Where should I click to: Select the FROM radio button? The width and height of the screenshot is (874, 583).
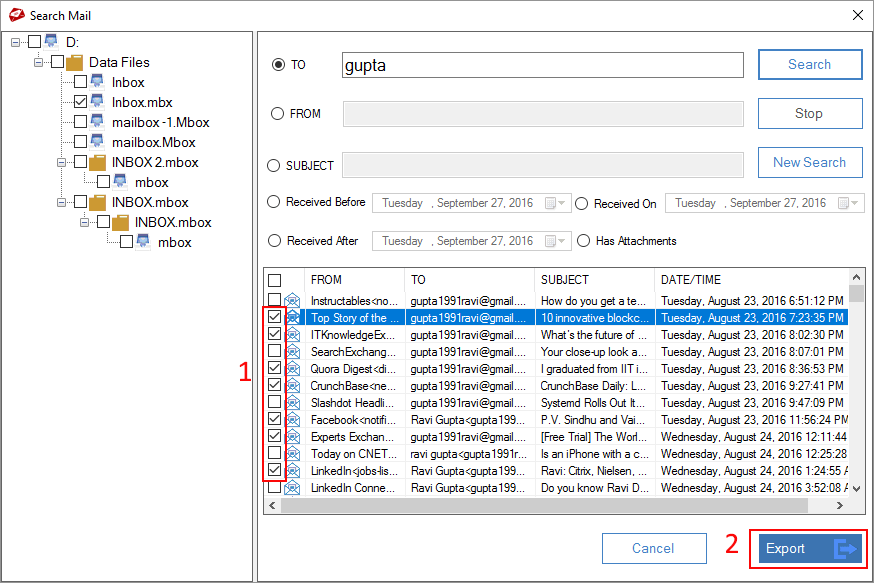[278, 114]
